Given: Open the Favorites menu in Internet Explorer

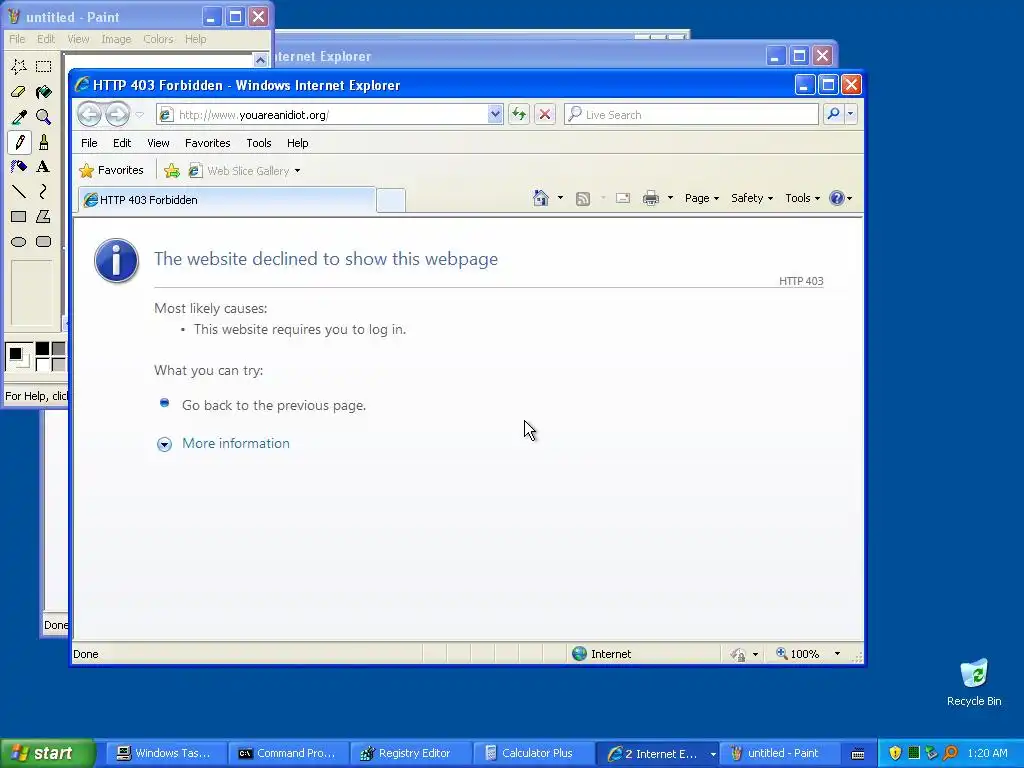Looking at the screenshot, I should pos(208,143).
